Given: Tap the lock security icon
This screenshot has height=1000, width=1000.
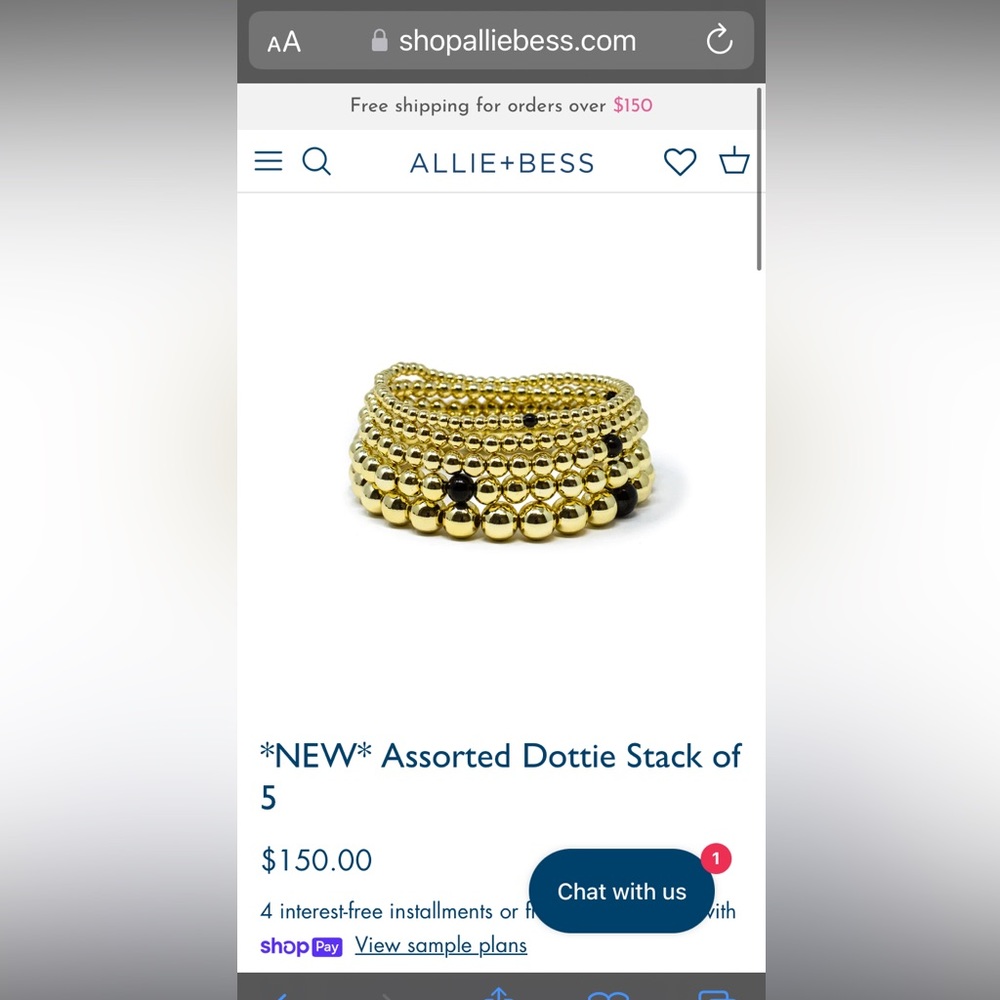Looking at the screenshot, I should coord(379,41).
